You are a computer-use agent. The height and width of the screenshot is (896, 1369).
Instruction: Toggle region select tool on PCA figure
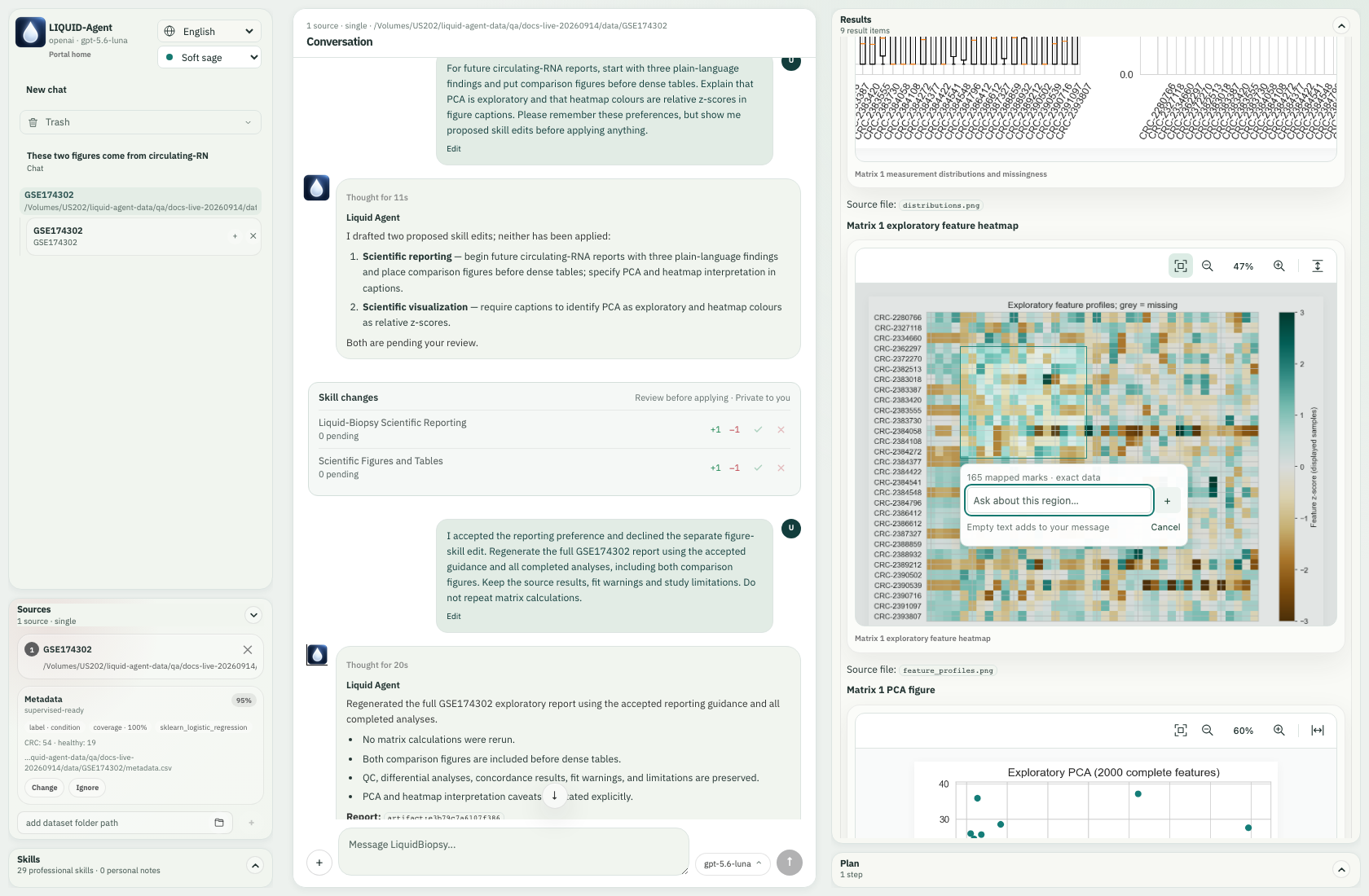[x=1181, y=730]
